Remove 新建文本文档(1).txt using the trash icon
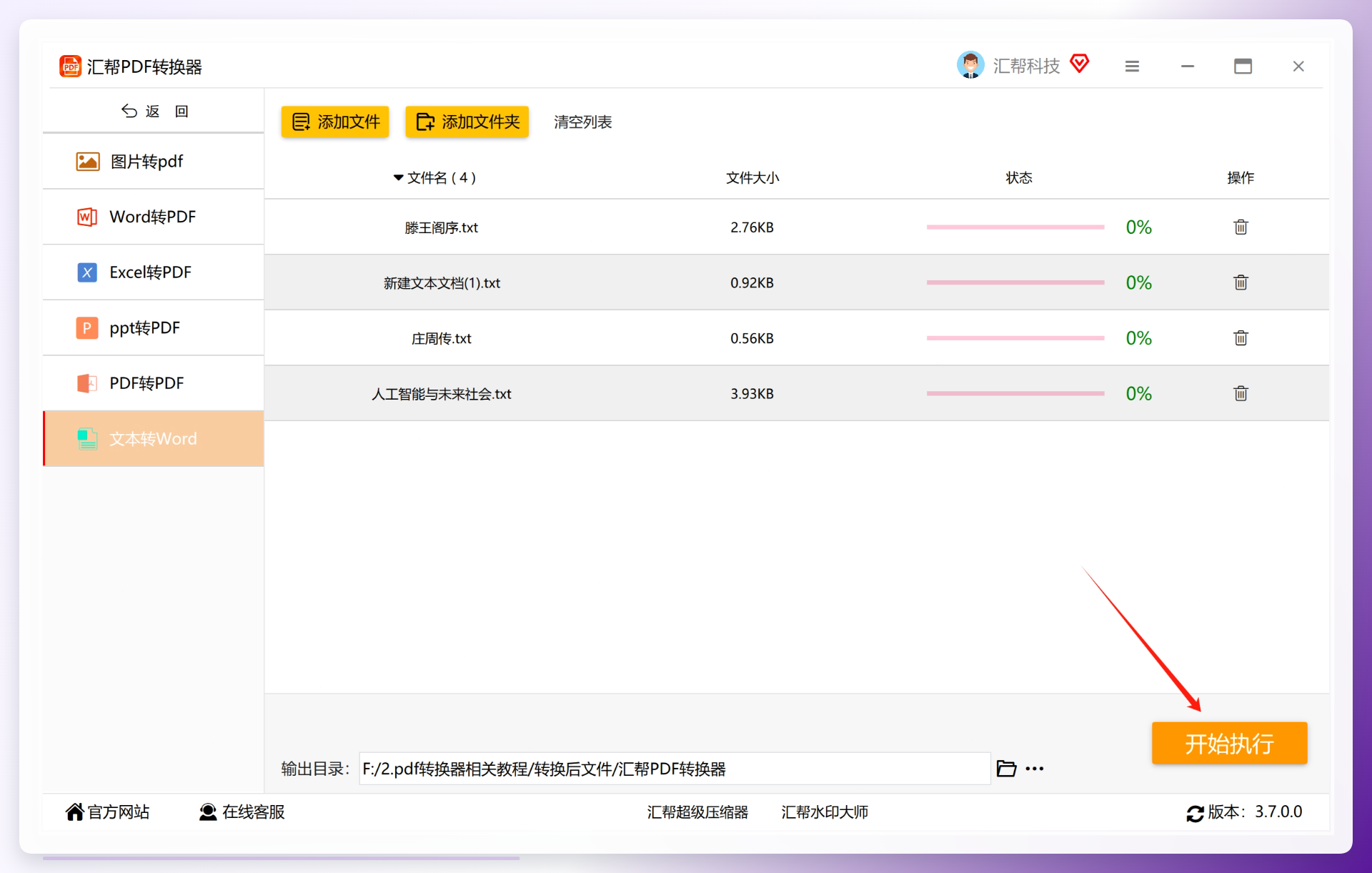Image resolution: width=1372 pixels, height=873 pixels. (1241, 282)
